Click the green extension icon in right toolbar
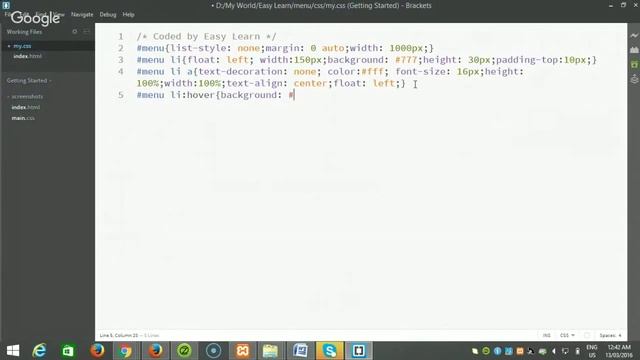 634,64
